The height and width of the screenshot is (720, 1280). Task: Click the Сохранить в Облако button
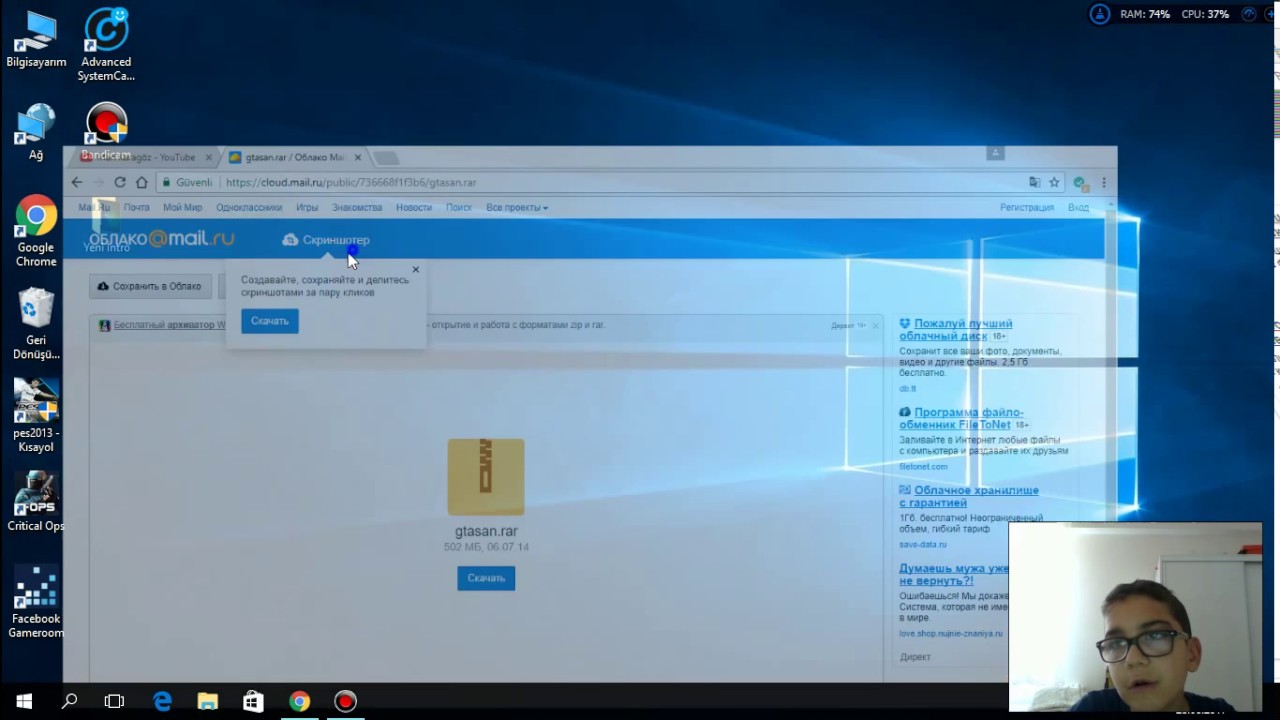[150, 286]
